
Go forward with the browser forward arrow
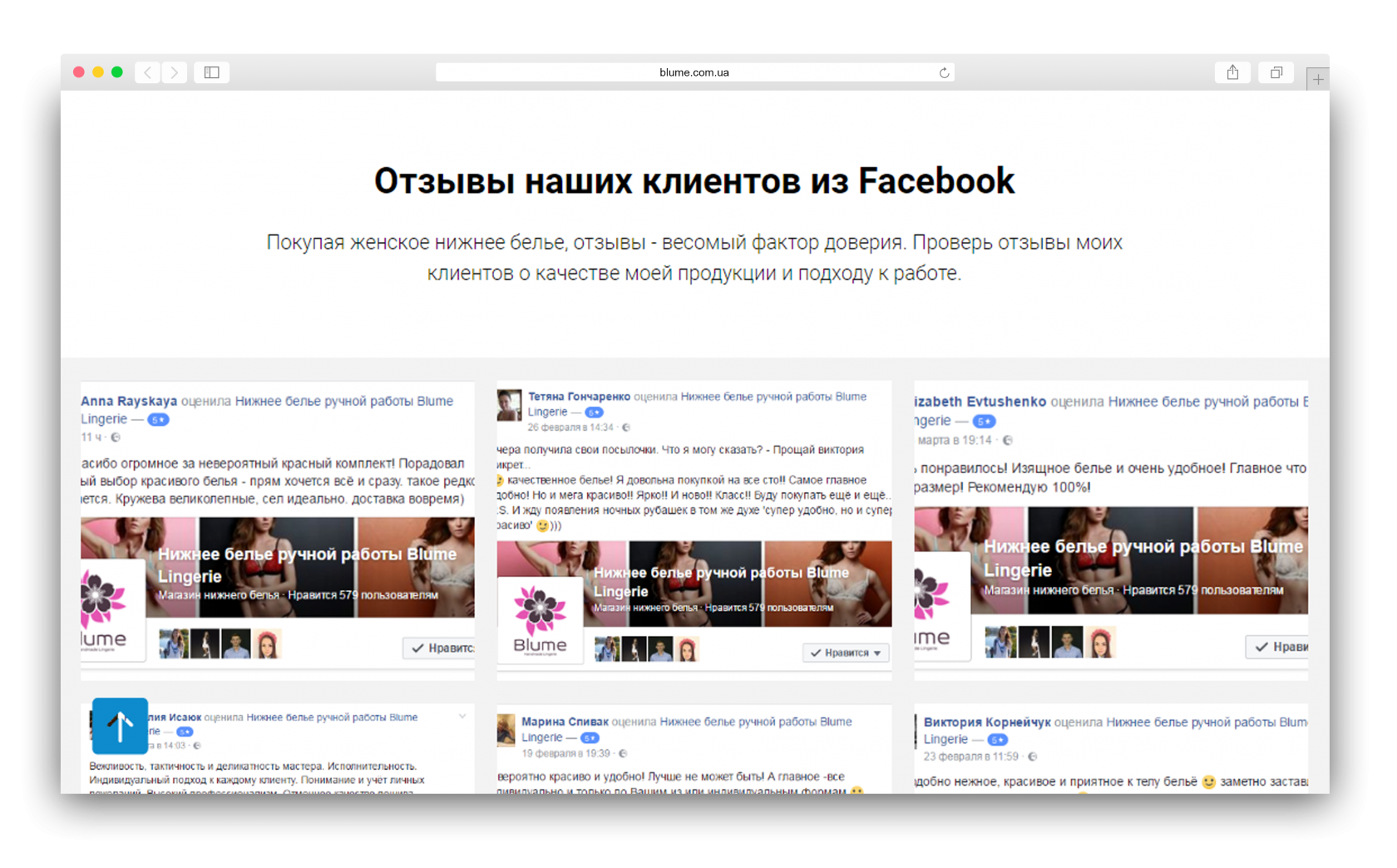(x=175, y=72)
